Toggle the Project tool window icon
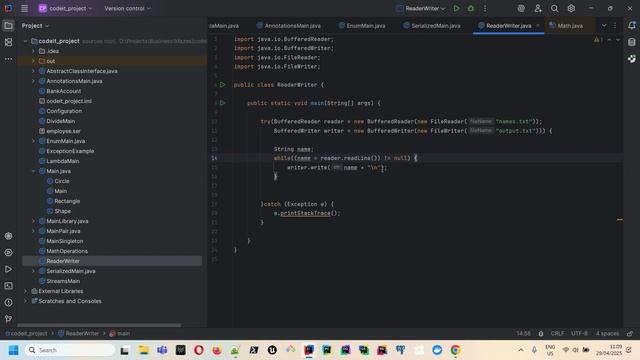Viewport: 640px width, 360px height. click(8, 26)
